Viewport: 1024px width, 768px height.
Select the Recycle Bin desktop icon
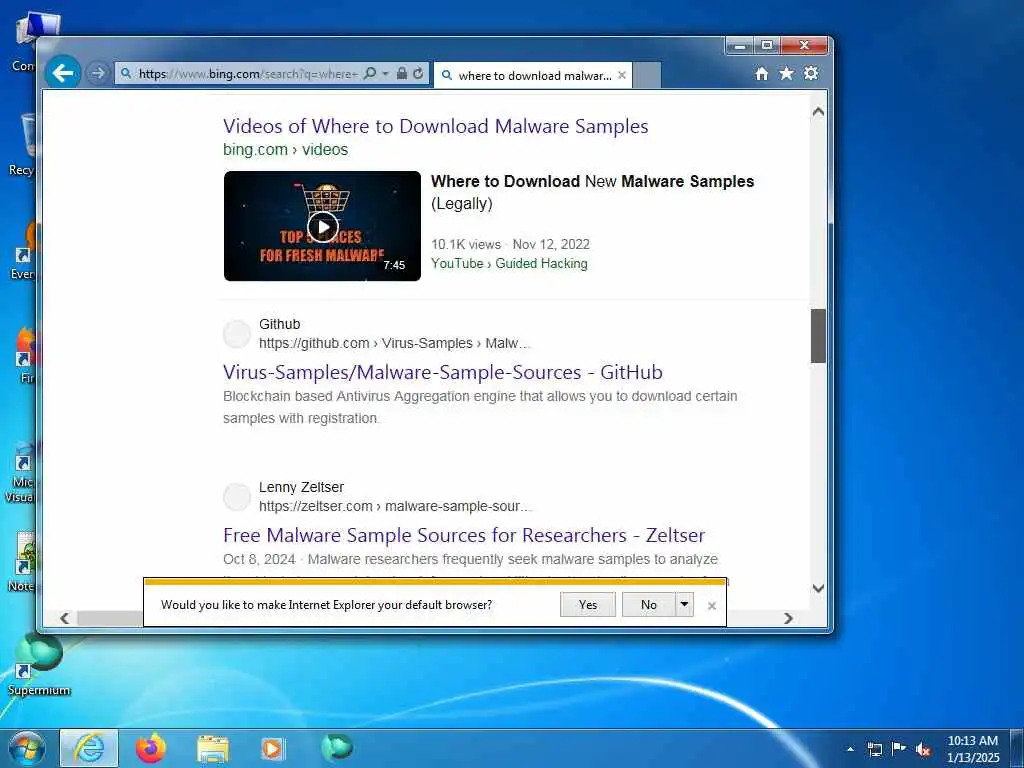tap(22, 145)
